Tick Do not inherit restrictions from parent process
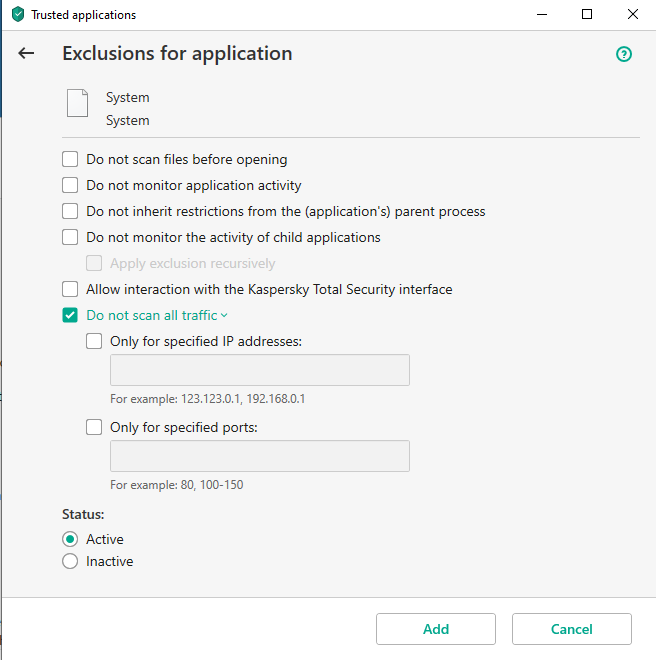The image size is (656, 660). [70, 211]
